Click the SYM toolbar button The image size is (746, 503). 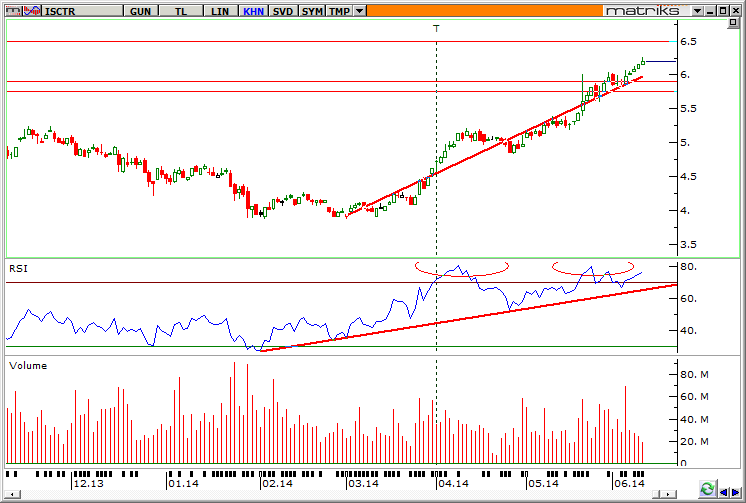[312, 10]
